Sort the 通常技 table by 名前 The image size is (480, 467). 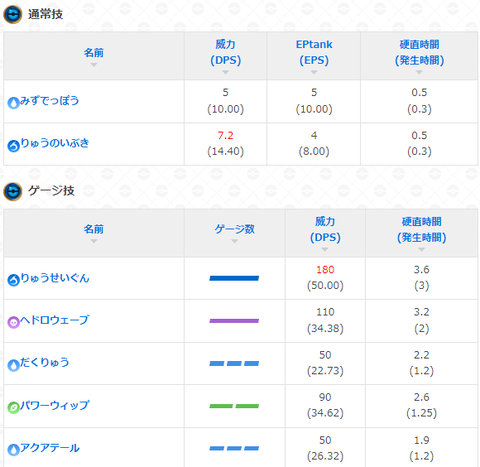click(x=94, y=56)
